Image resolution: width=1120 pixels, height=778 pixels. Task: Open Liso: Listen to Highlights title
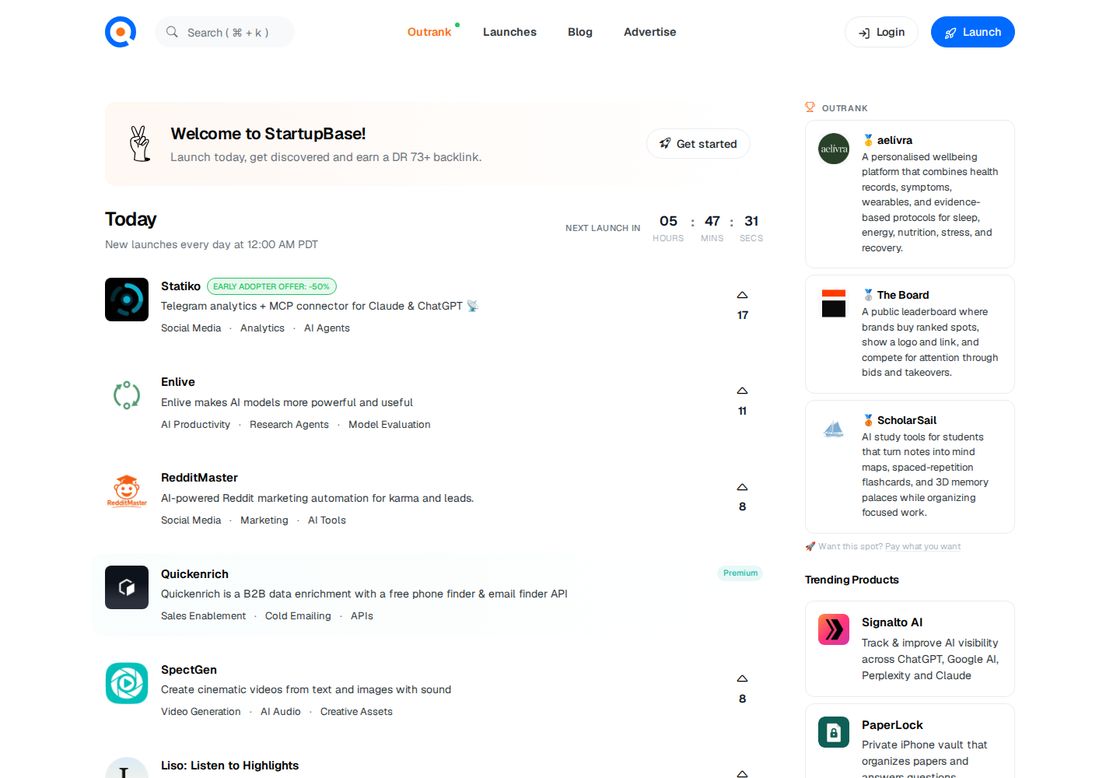[230, 766]
